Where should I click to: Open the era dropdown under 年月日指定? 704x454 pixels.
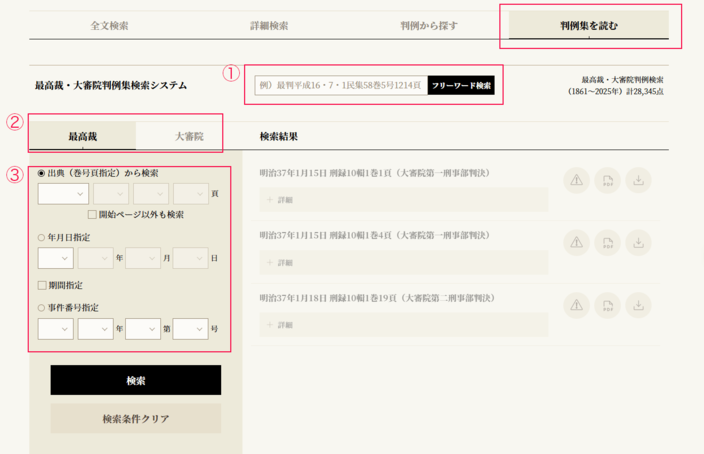(x=55, y=258)
